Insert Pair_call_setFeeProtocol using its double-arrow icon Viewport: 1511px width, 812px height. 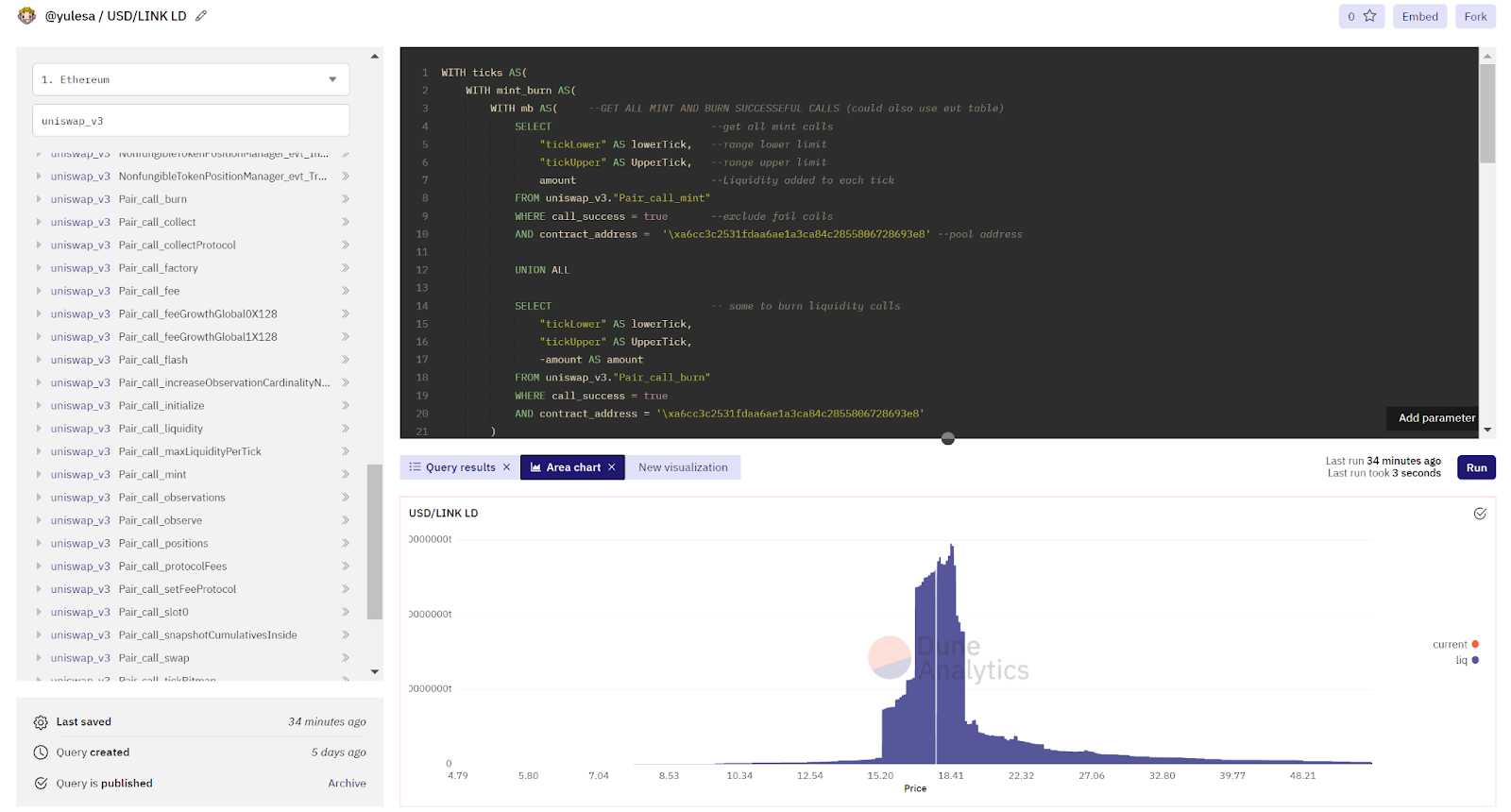click(346, 589)
